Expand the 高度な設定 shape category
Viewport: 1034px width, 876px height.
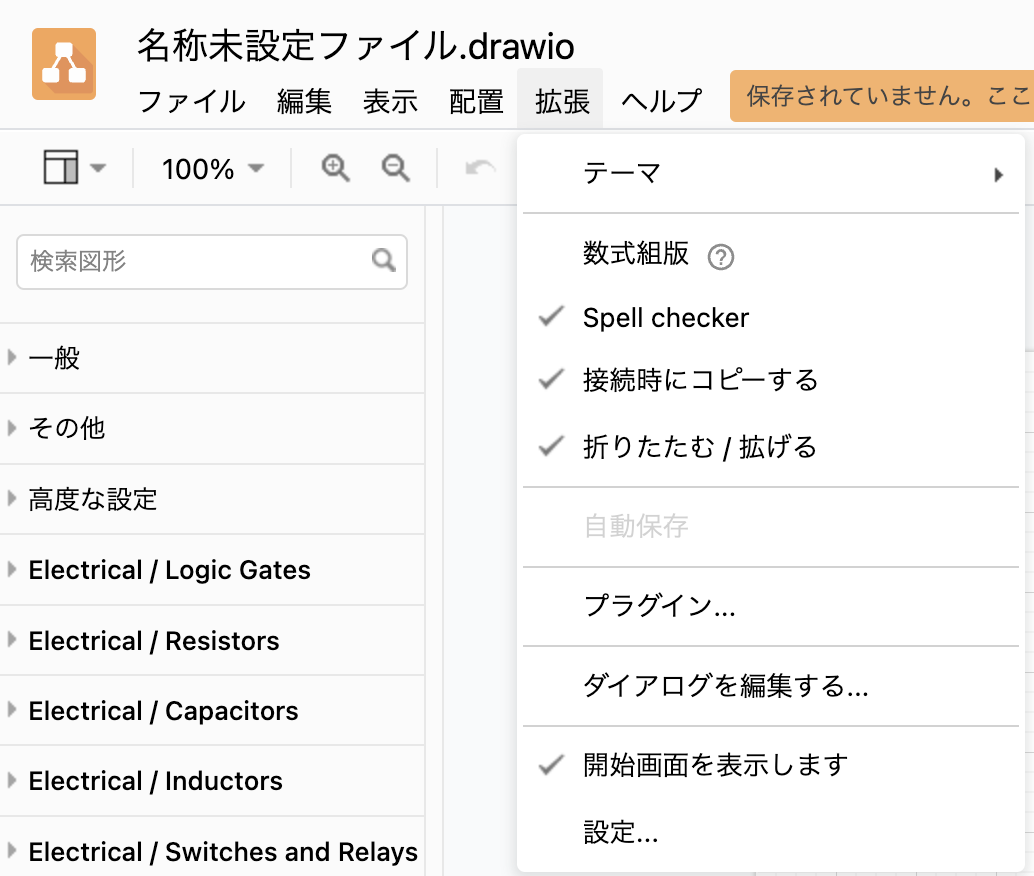(212, 499)
